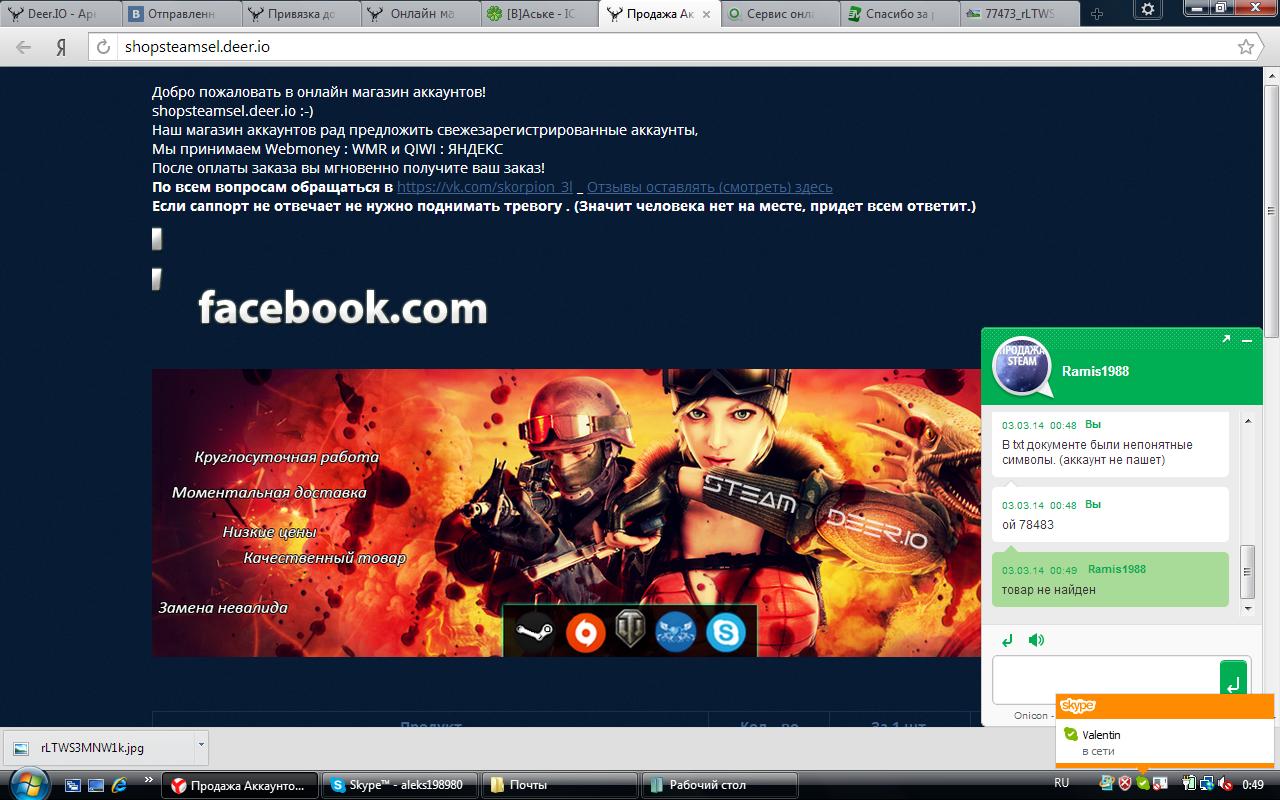
Task: Expand download item options arrow
Action: [x=201, y=745]
